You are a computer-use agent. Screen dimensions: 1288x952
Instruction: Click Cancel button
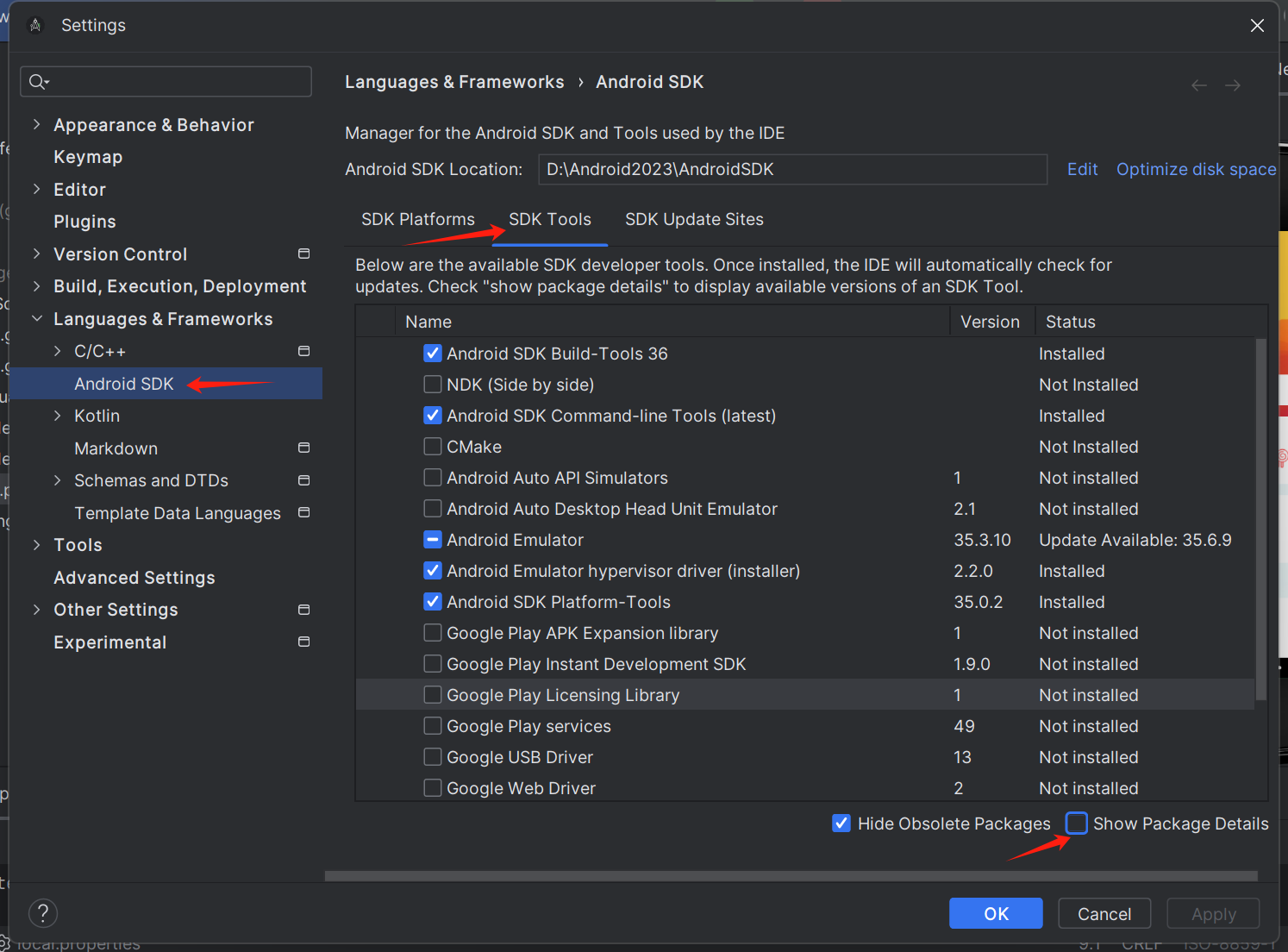point(1104,913)
